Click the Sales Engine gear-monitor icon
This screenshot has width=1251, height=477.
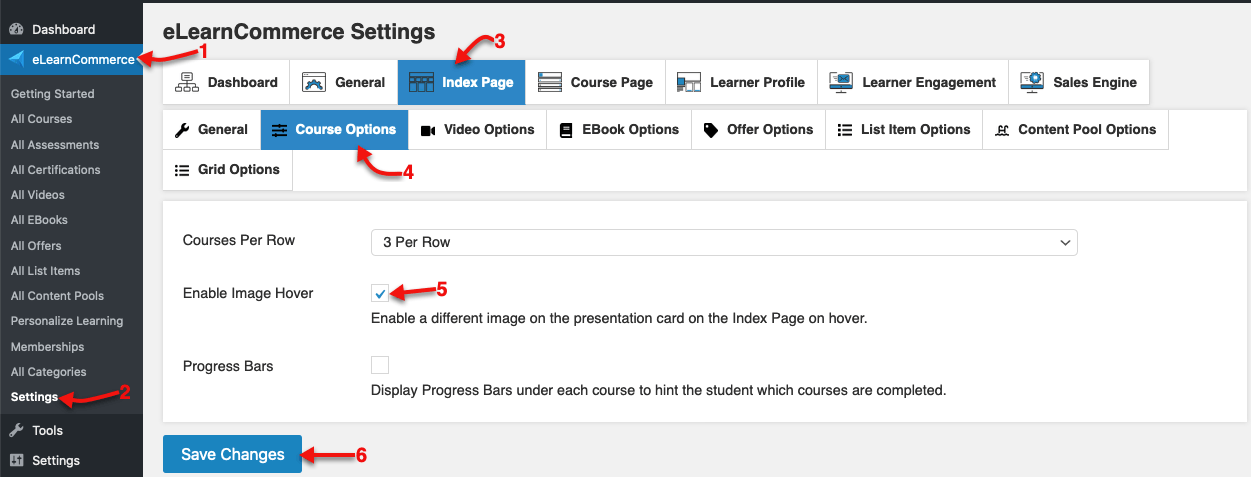point(1032,82)
